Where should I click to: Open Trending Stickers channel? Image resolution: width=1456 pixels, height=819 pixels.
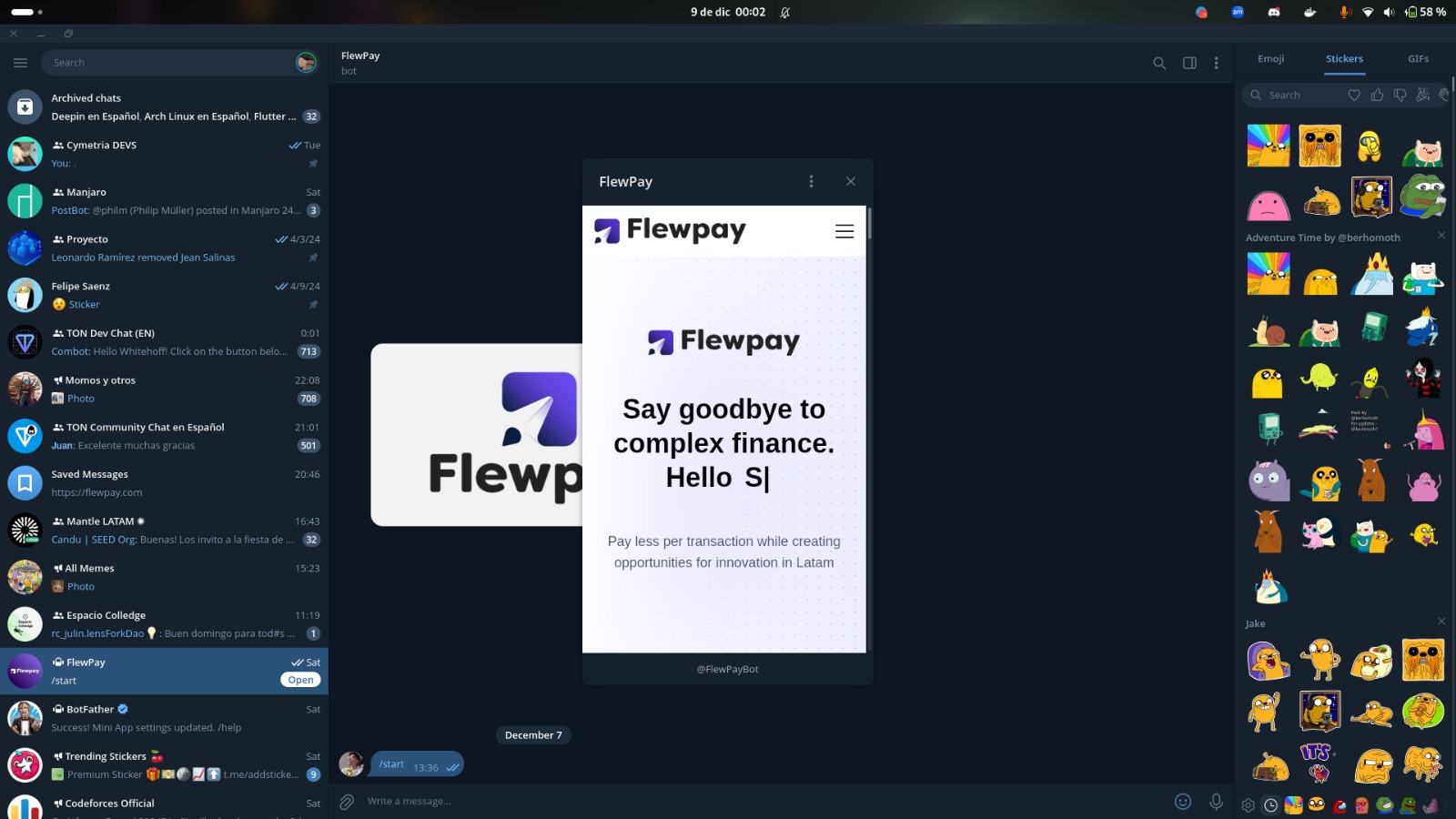click(164, 765)
